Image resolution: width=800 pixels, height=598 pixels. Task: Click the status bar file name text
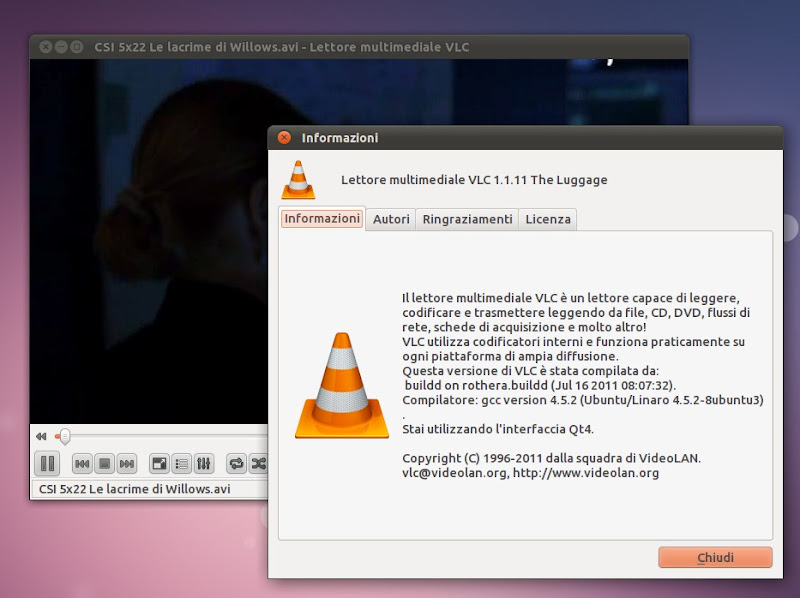tap(135, 489)
